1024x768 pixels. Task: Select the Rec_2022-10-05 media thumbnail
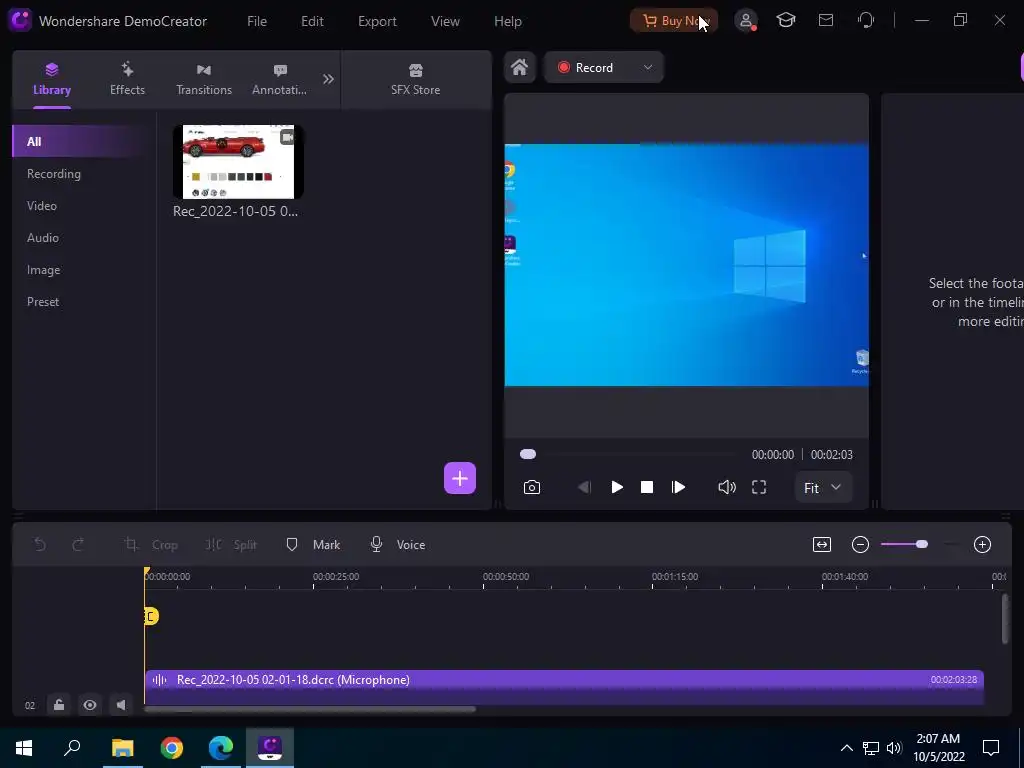[238, 161]
